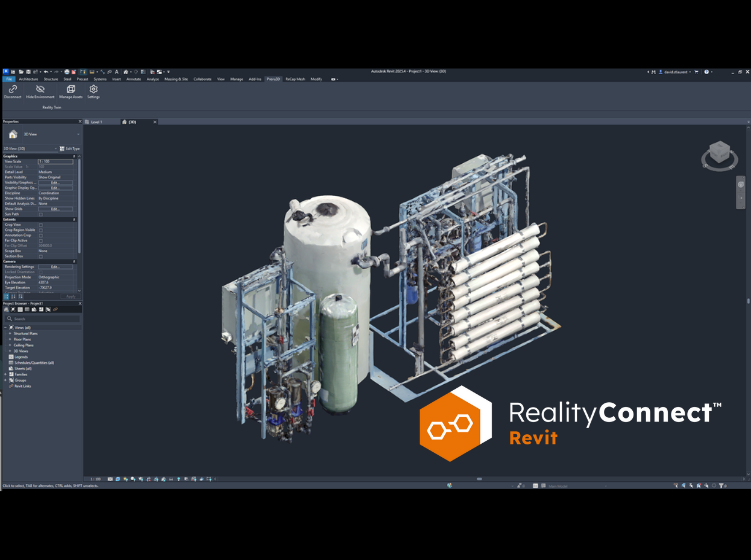Click Edit for Graphic Display Options
Screen dimensions: 751x560
(55, 188)
